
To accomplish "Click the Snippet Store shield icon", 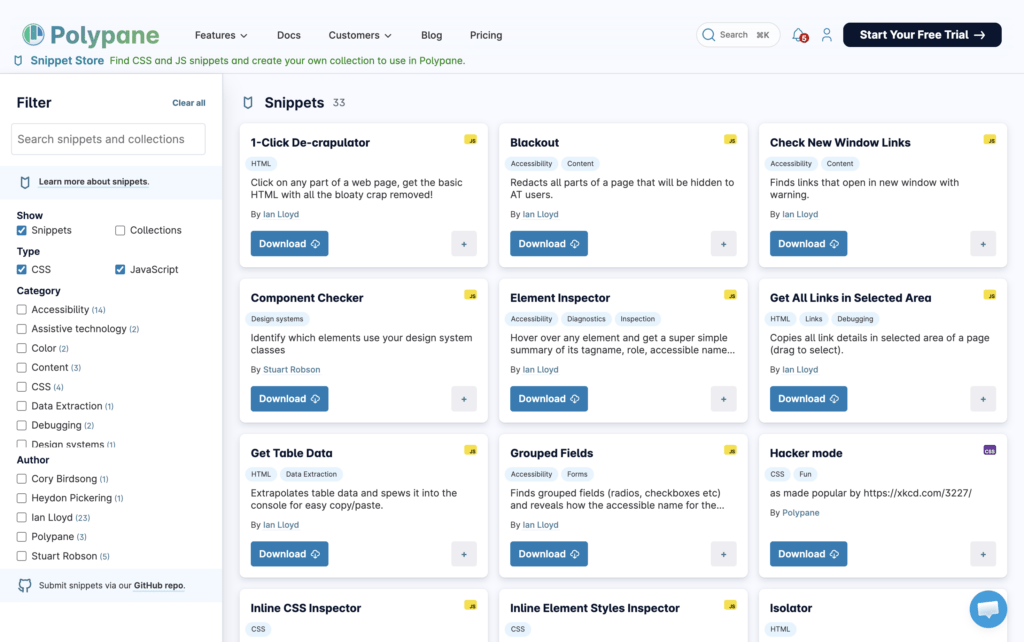I will (18, 61).
